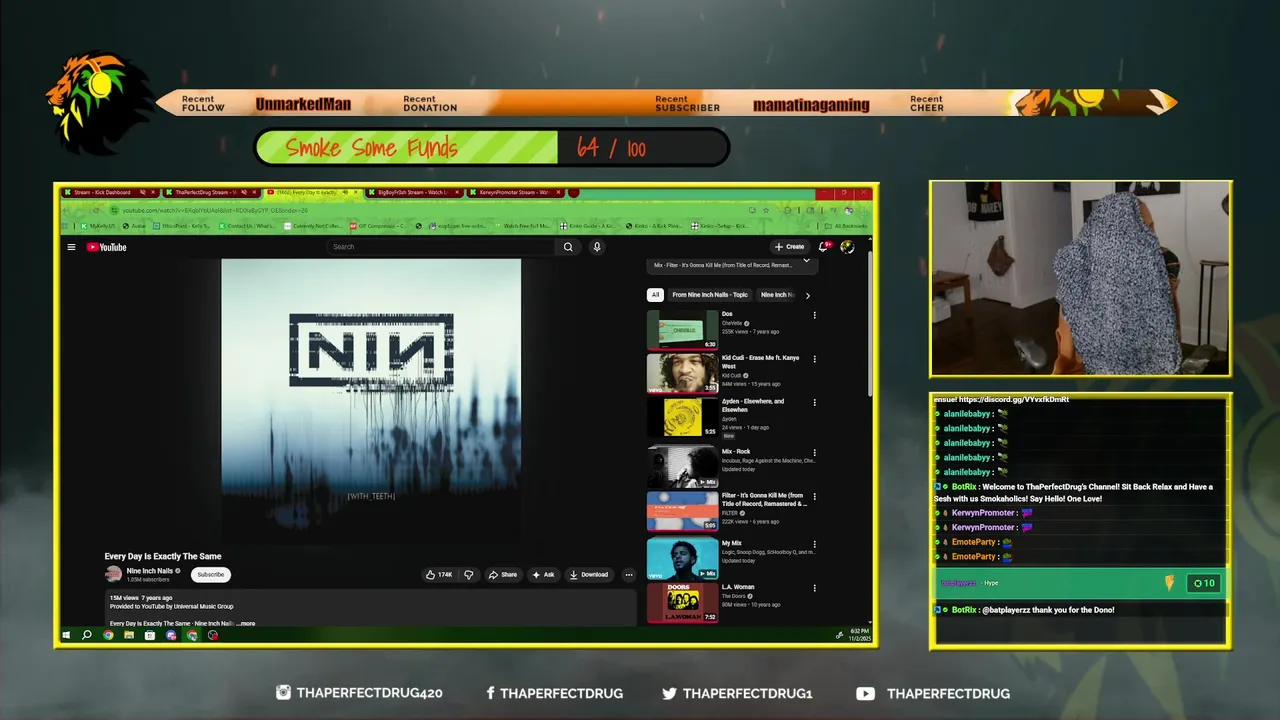Play Δyden Elsewhere yellow thumbnail
This screenshot has height=720, width=1280.
(682, 418)
